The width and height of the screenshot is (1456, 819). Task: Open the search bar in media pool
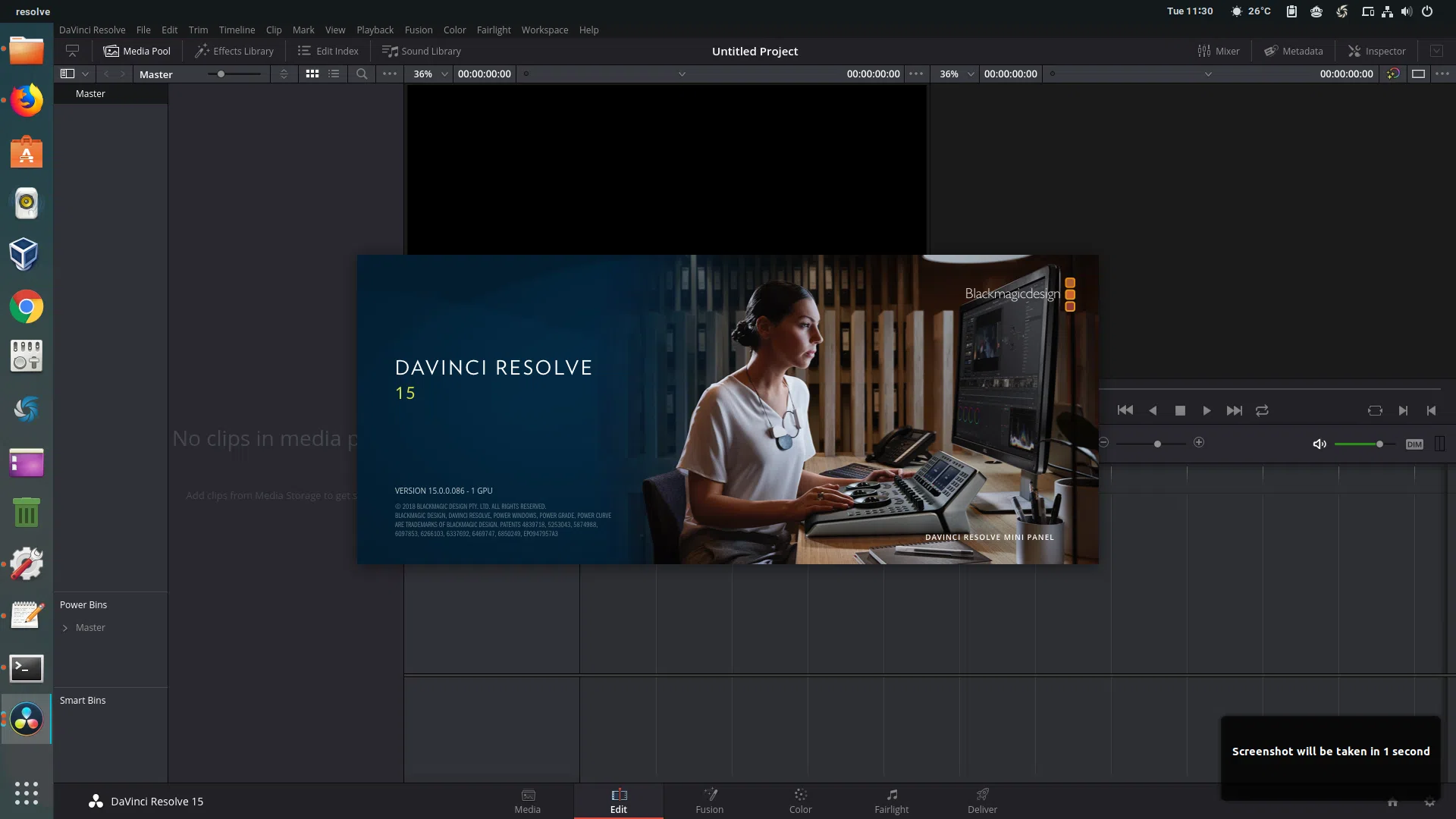pyautogui.click(x=362, y=74)
